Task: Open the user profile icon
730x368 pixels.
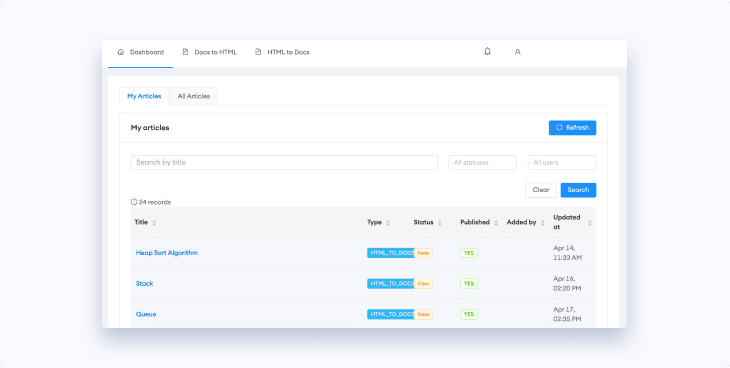Action: click(x=517, y=52)
